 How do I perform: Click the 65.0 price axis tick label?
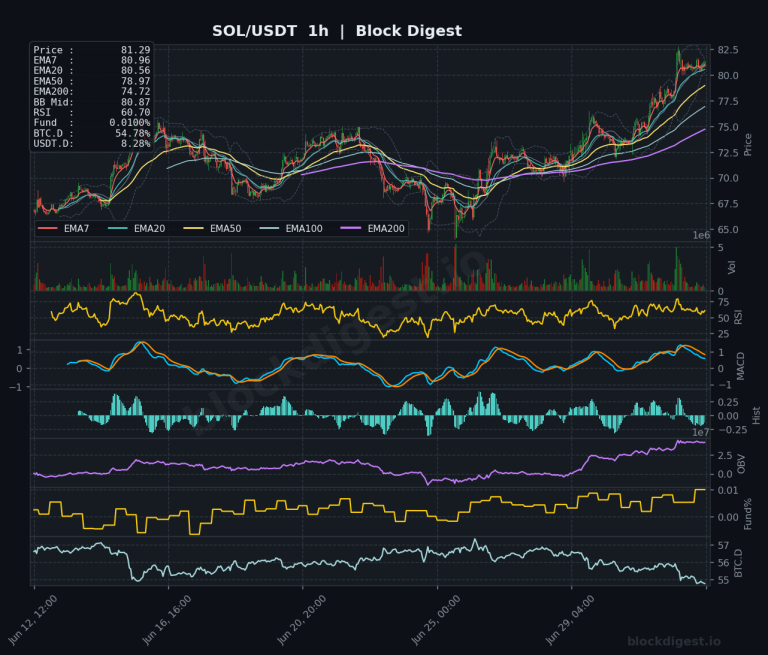tap(728, 230)
